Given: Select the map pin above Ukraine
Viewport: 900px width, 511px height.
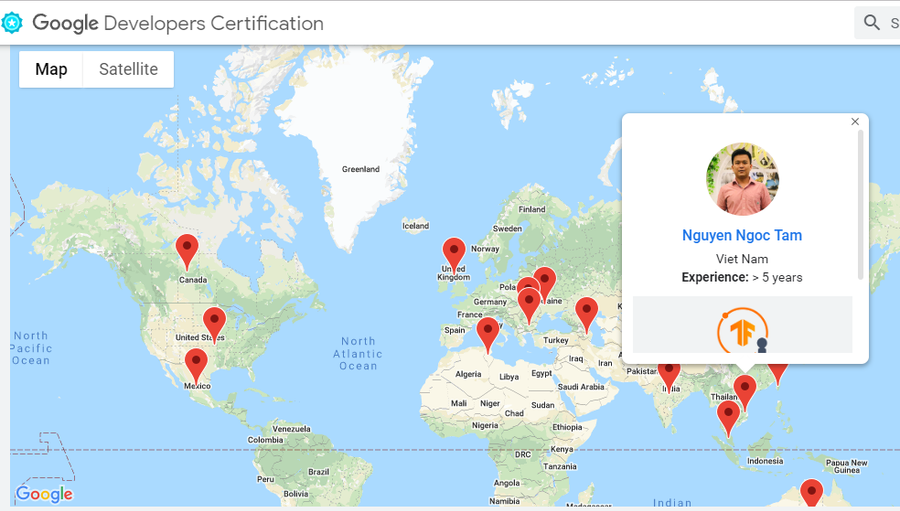Looking at the screenshot, I should coord(545,282).
